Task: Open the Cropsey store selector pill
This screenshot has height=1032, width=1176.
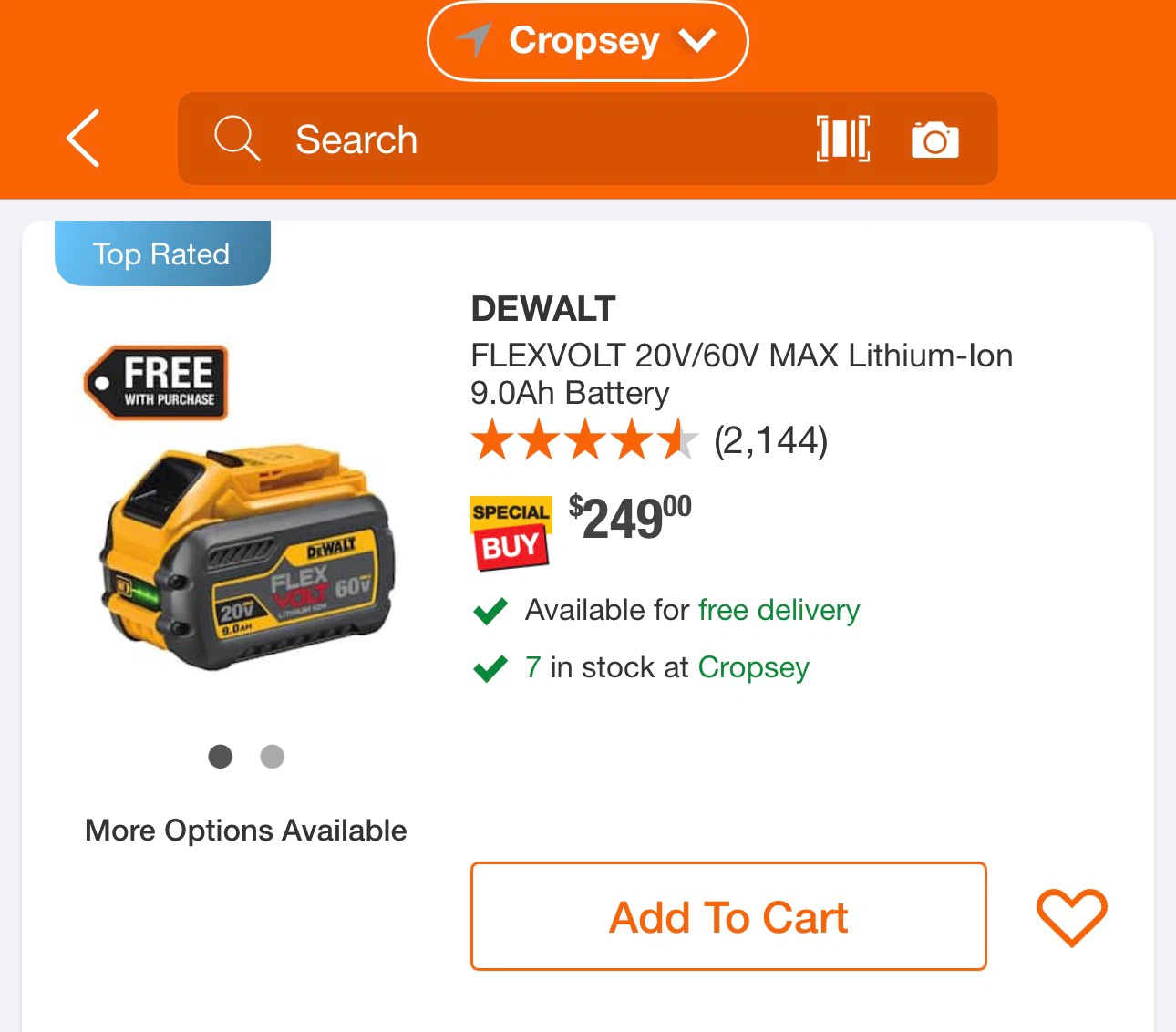Action: (587, 41)
